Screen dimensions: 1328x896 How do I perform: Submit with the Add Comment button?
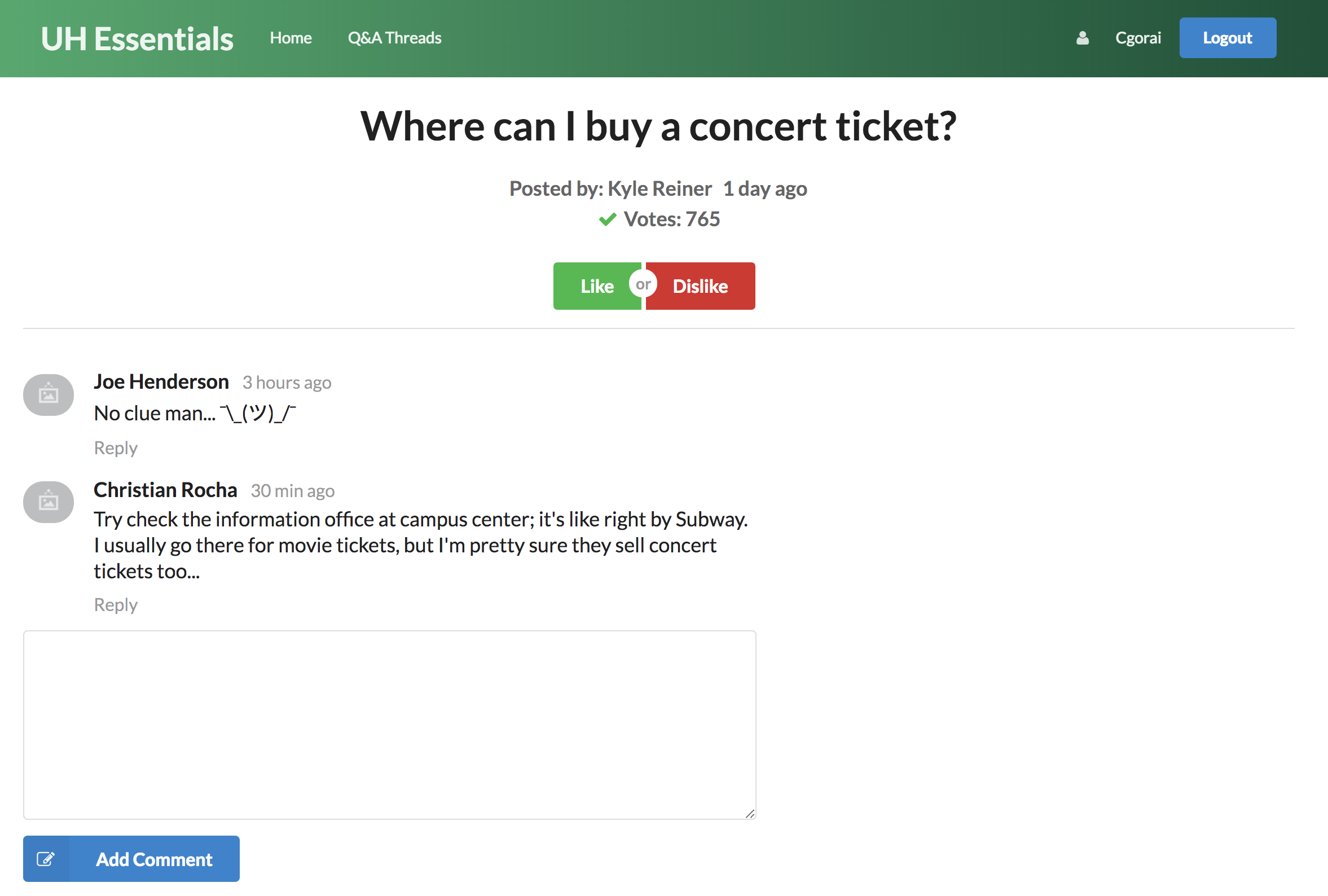131,859
